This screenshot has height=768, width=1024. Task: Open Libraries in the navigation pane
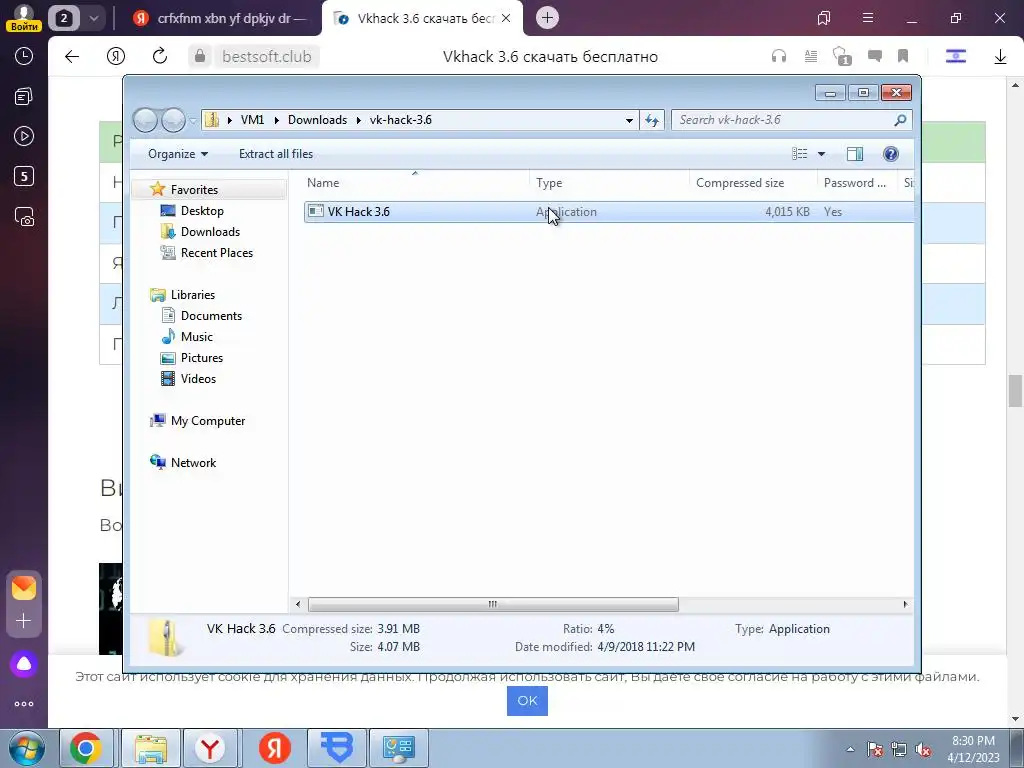193,295
